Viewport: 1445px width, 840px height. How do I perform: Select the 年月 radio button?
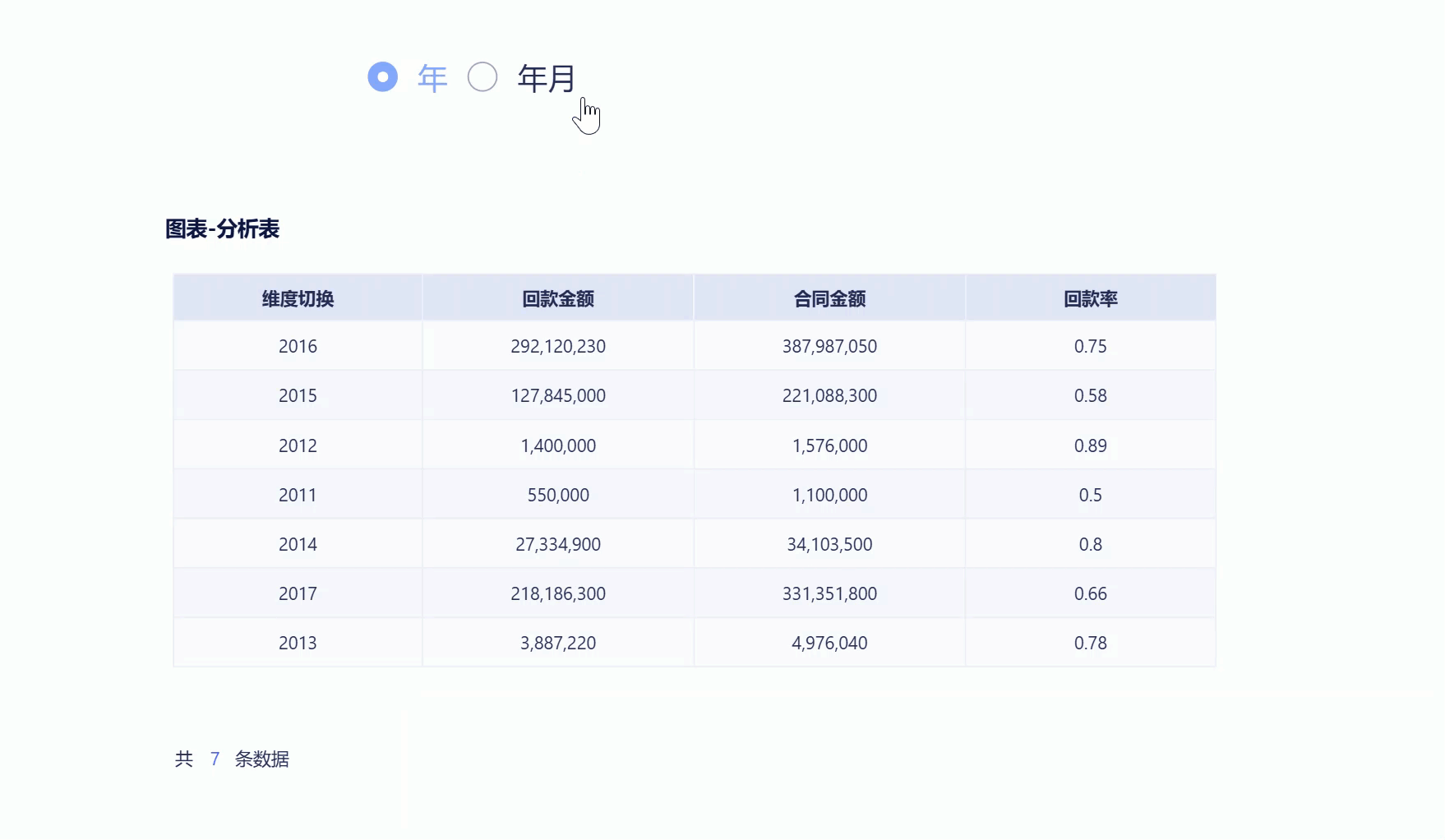click(x=482, y=77)
